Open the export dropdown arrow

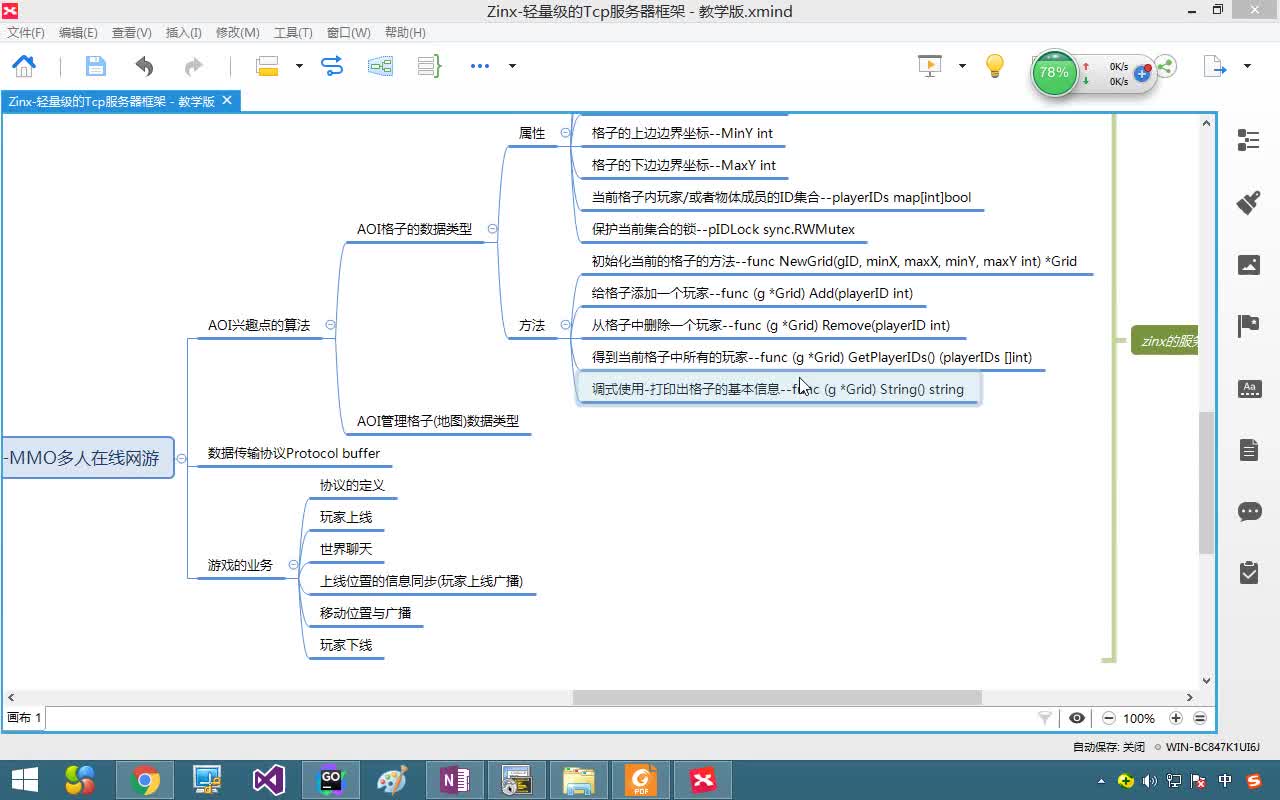[1247, 66]
